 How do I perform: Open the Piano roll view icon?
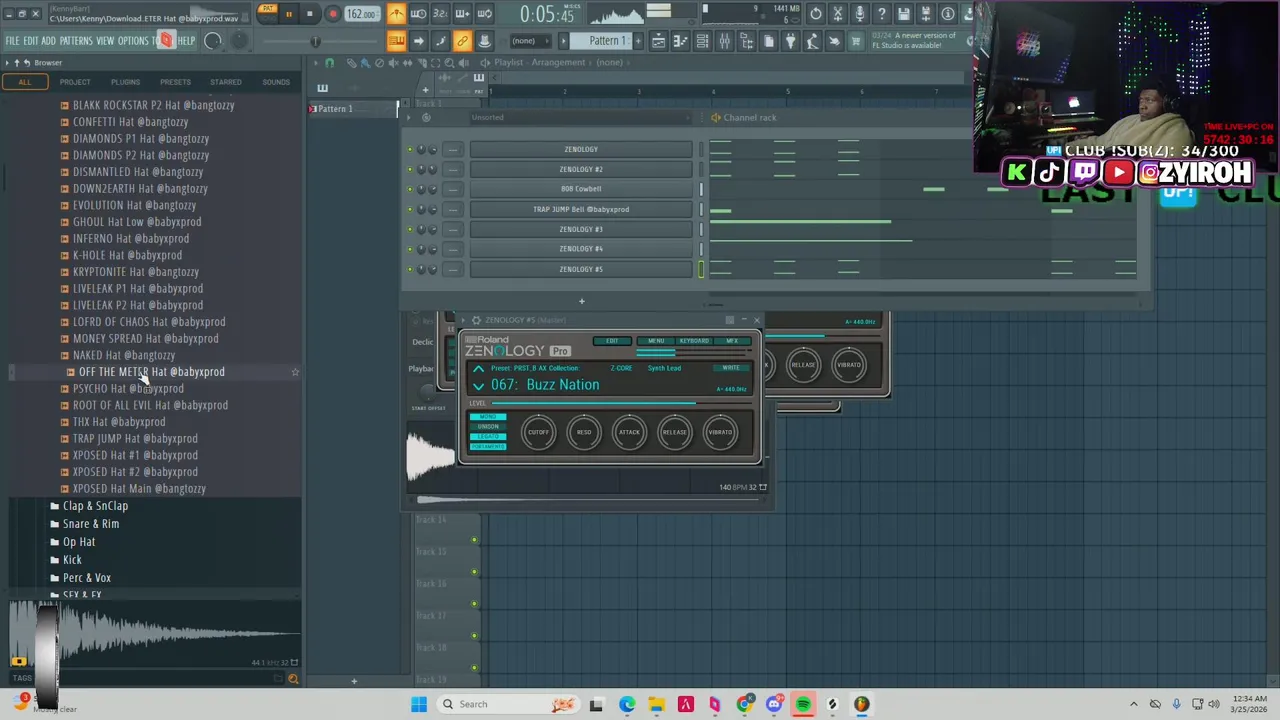(681, 41)
